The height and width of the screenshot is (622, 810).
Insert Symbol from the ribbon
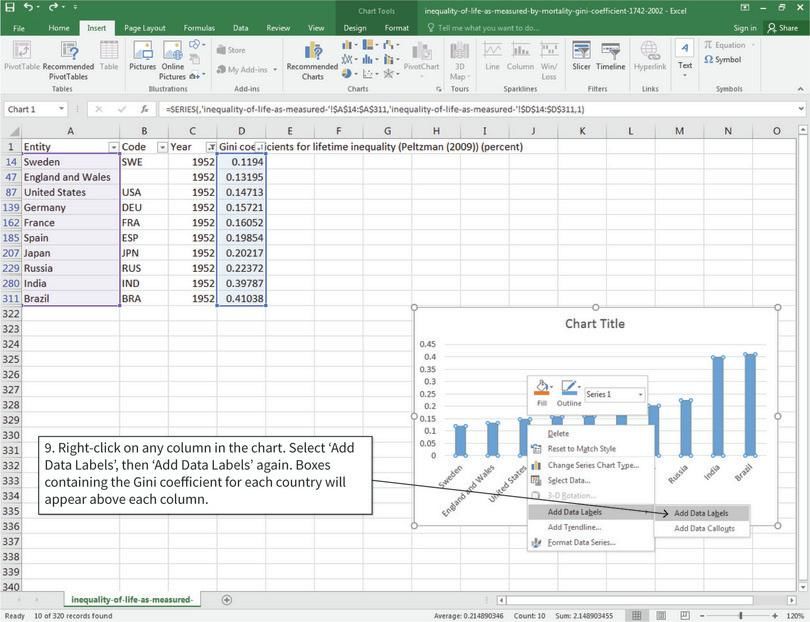723,60
